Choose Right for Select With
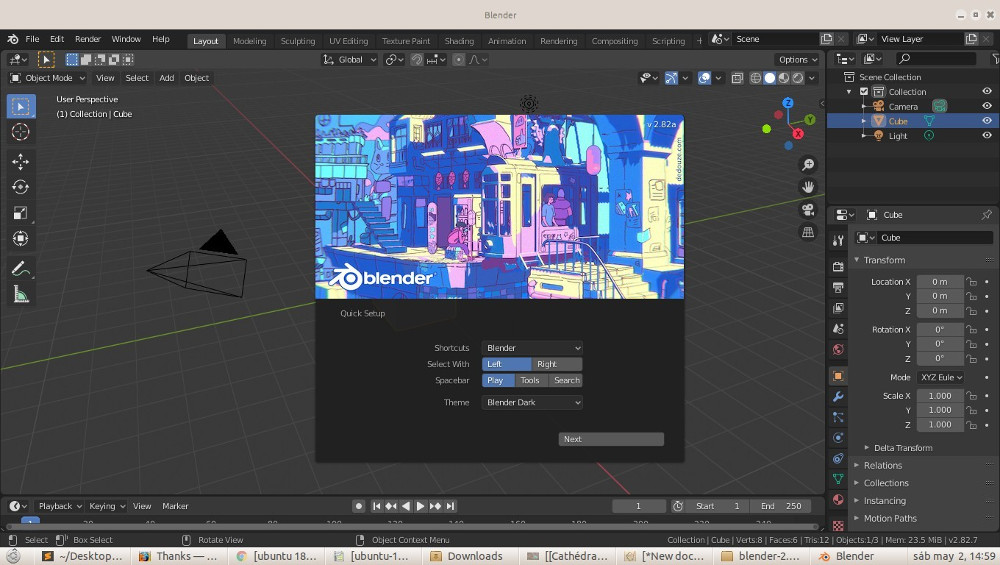This screenshot has height=565, width=1000. [x=557, y=364]
